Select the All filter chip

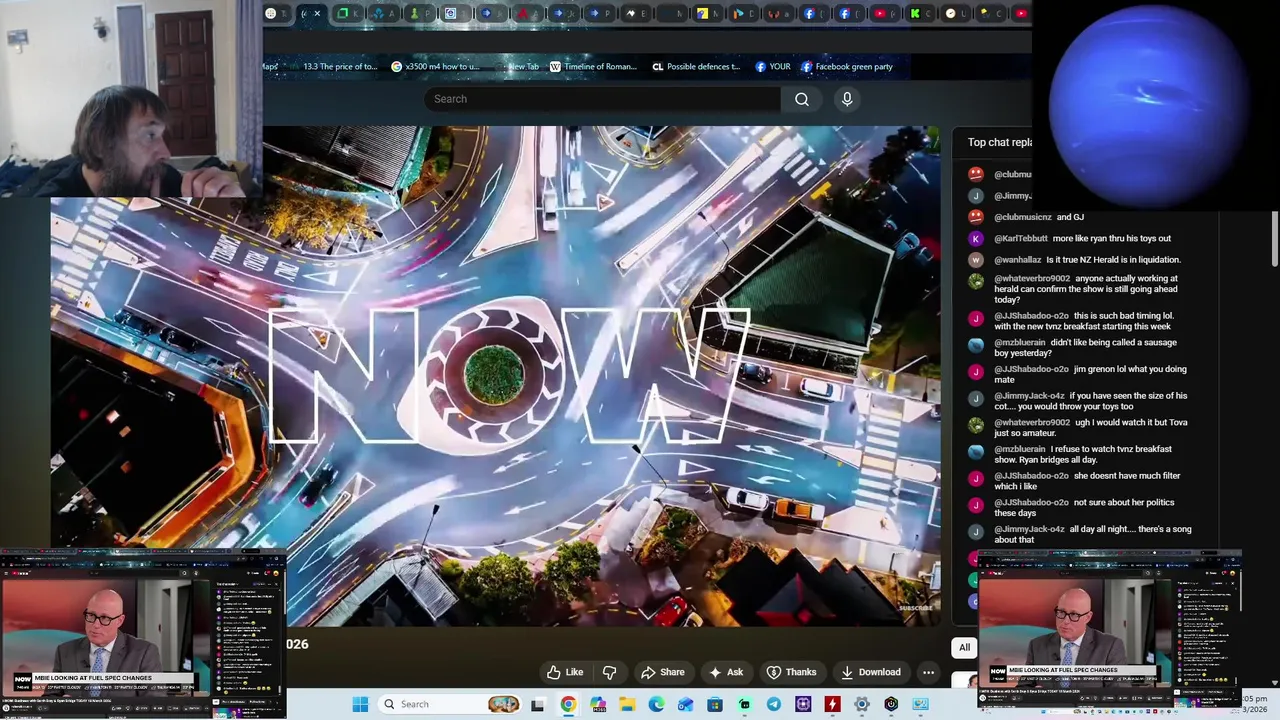coord(965,647)
